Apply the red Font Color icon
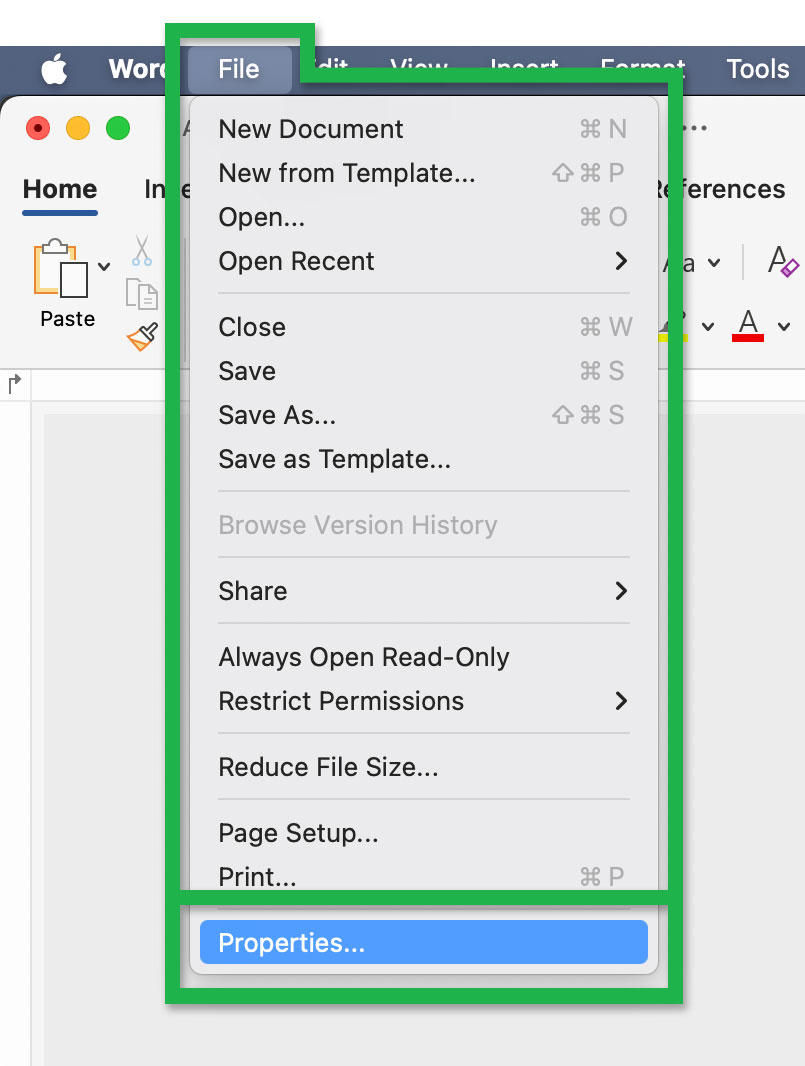The height and width of the screenshot is (1066, 805). coord(747,326)
